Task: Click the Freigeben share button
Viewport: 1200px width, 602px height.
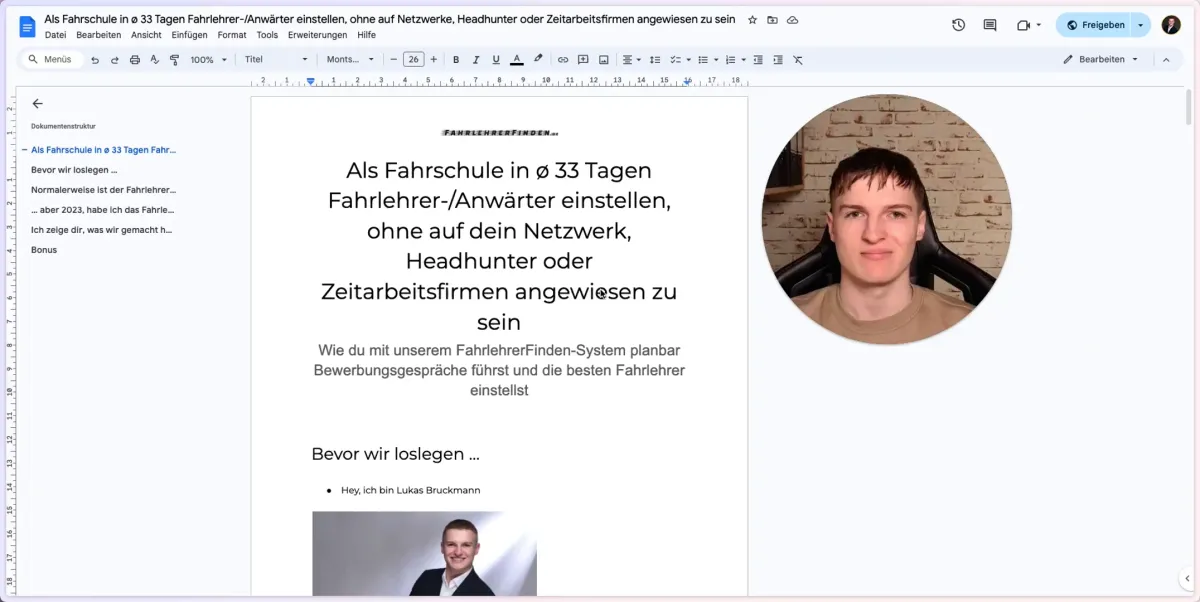Action: (1095, 25)
